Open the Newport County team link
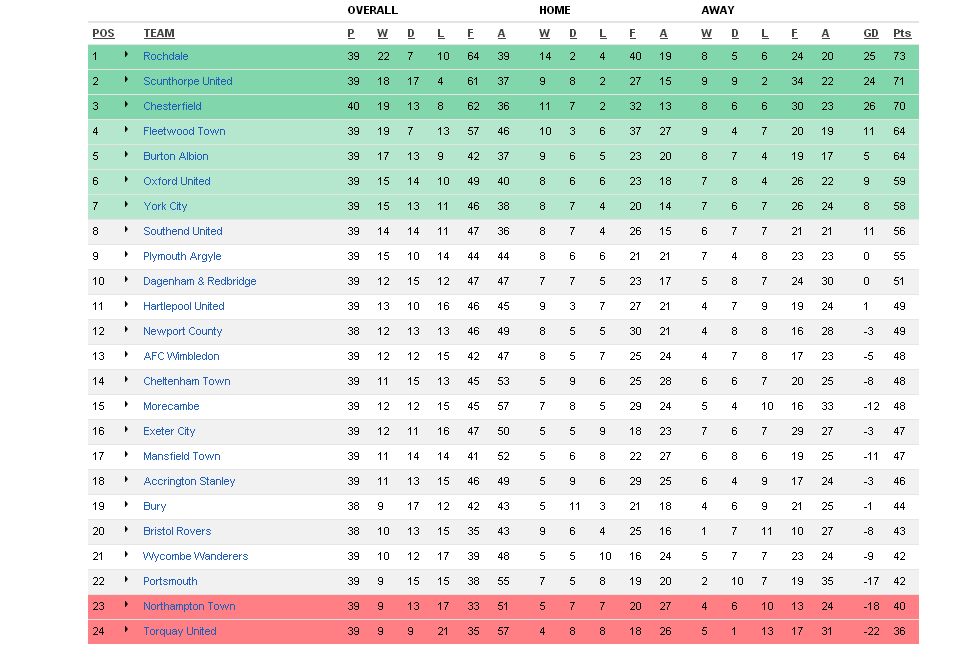The width and height of the screenshot is (957, 650). tap(182, 331)
